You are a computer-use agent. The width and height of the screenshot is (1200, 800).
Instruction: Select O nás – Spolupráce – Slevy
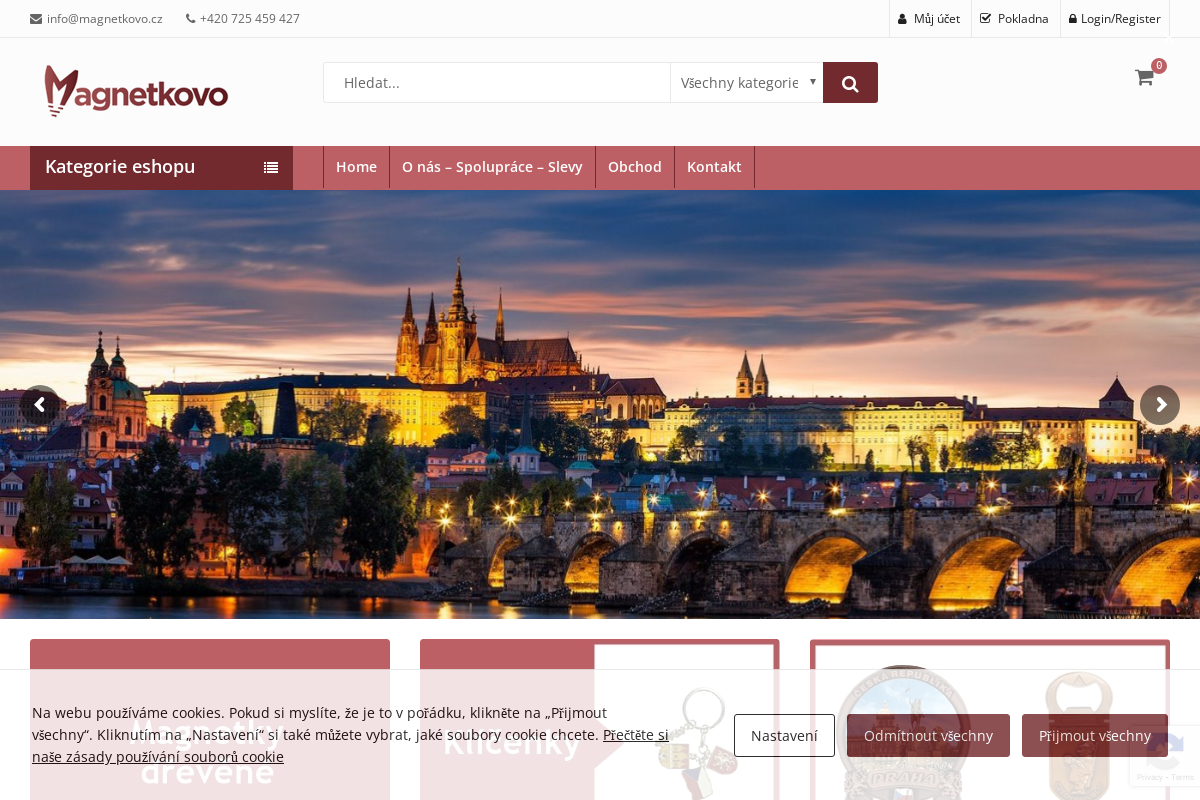tap(492, 167)
